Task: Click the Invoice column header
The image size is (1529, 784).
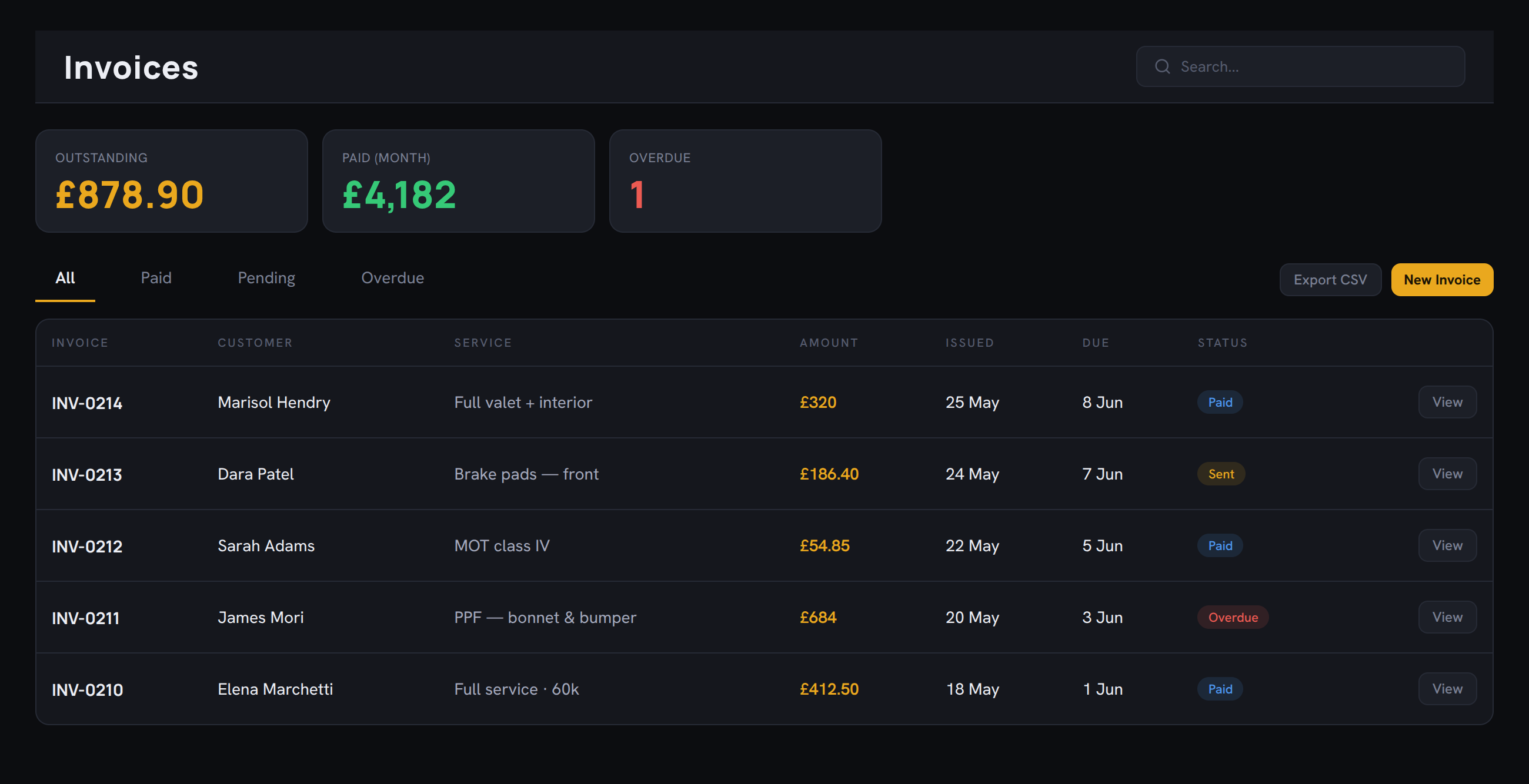Action: pos(80,343)
